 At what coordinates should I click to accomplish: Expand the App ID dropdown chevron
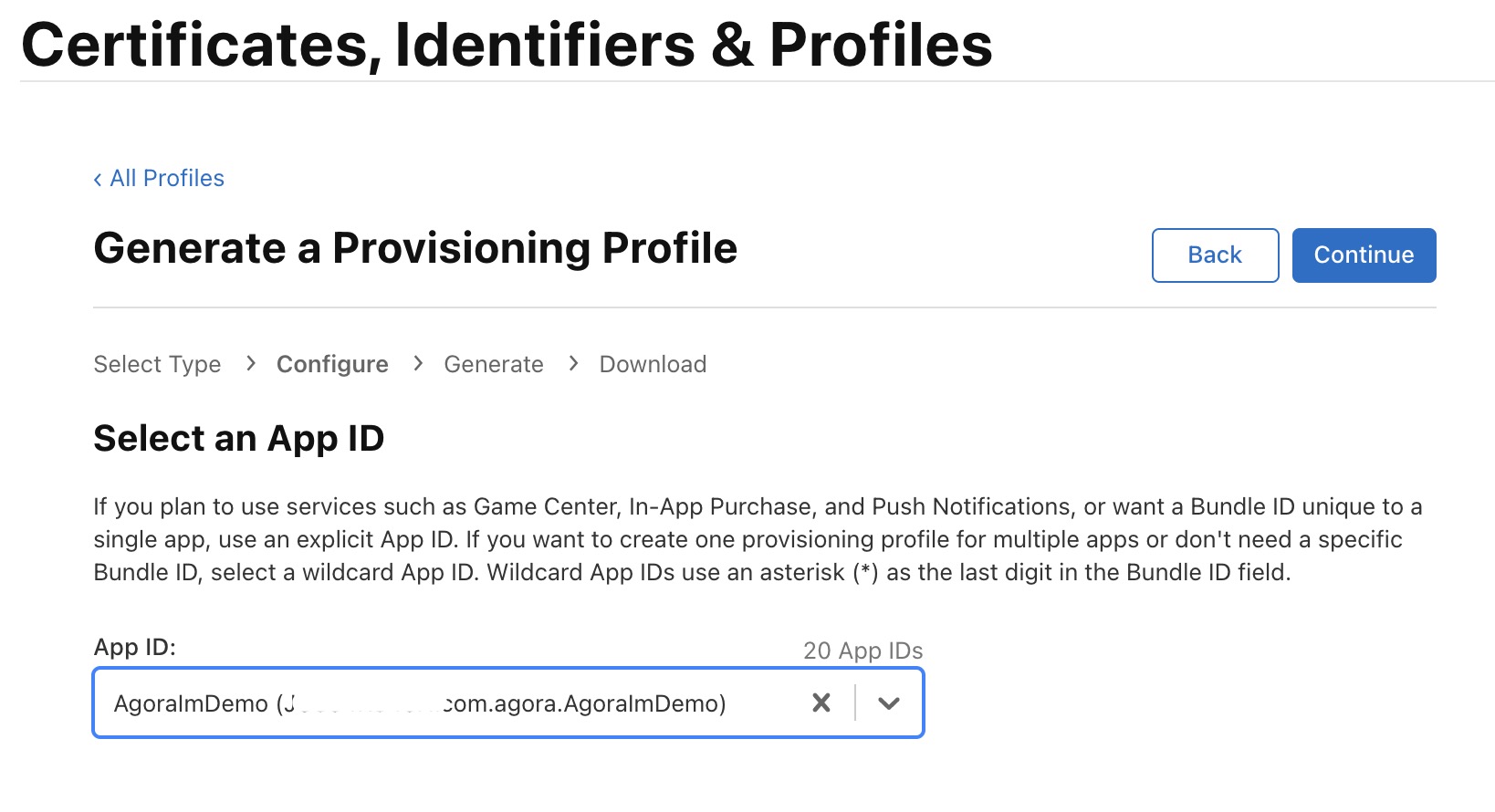889,703
